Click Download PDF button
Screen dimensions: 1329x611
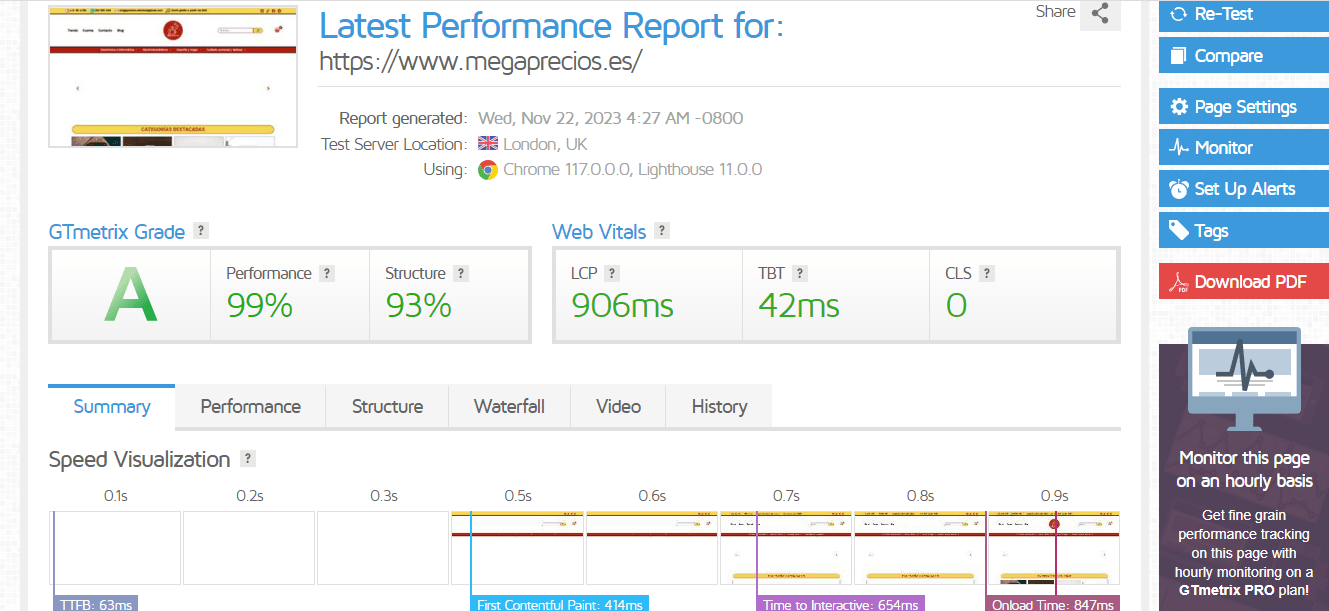[x=1244, y=281]
